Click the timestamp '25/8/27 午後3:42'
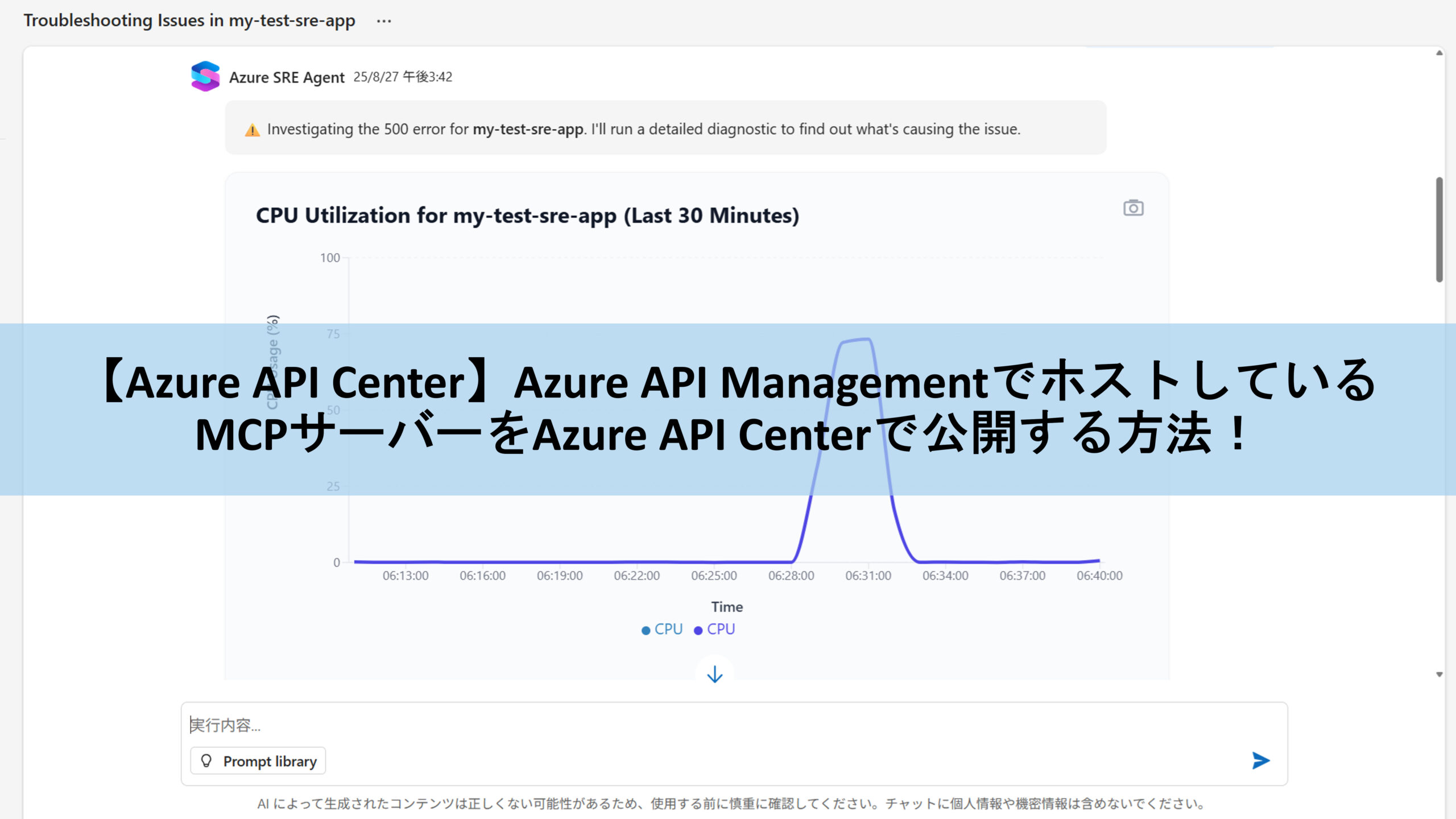Viewport: 1456px width, 819px height. coord(403,77)
